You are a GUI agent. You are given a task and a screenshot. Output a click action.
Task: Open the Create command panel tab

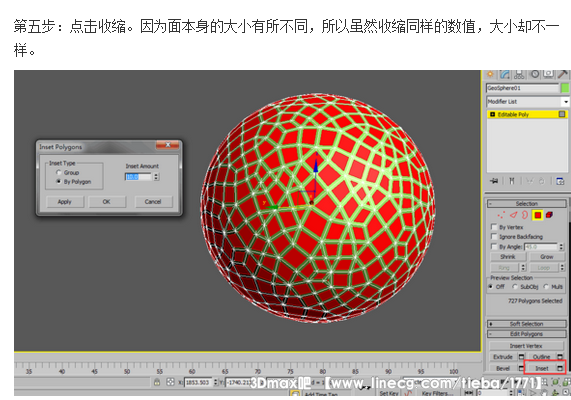[x=490, y=74]
